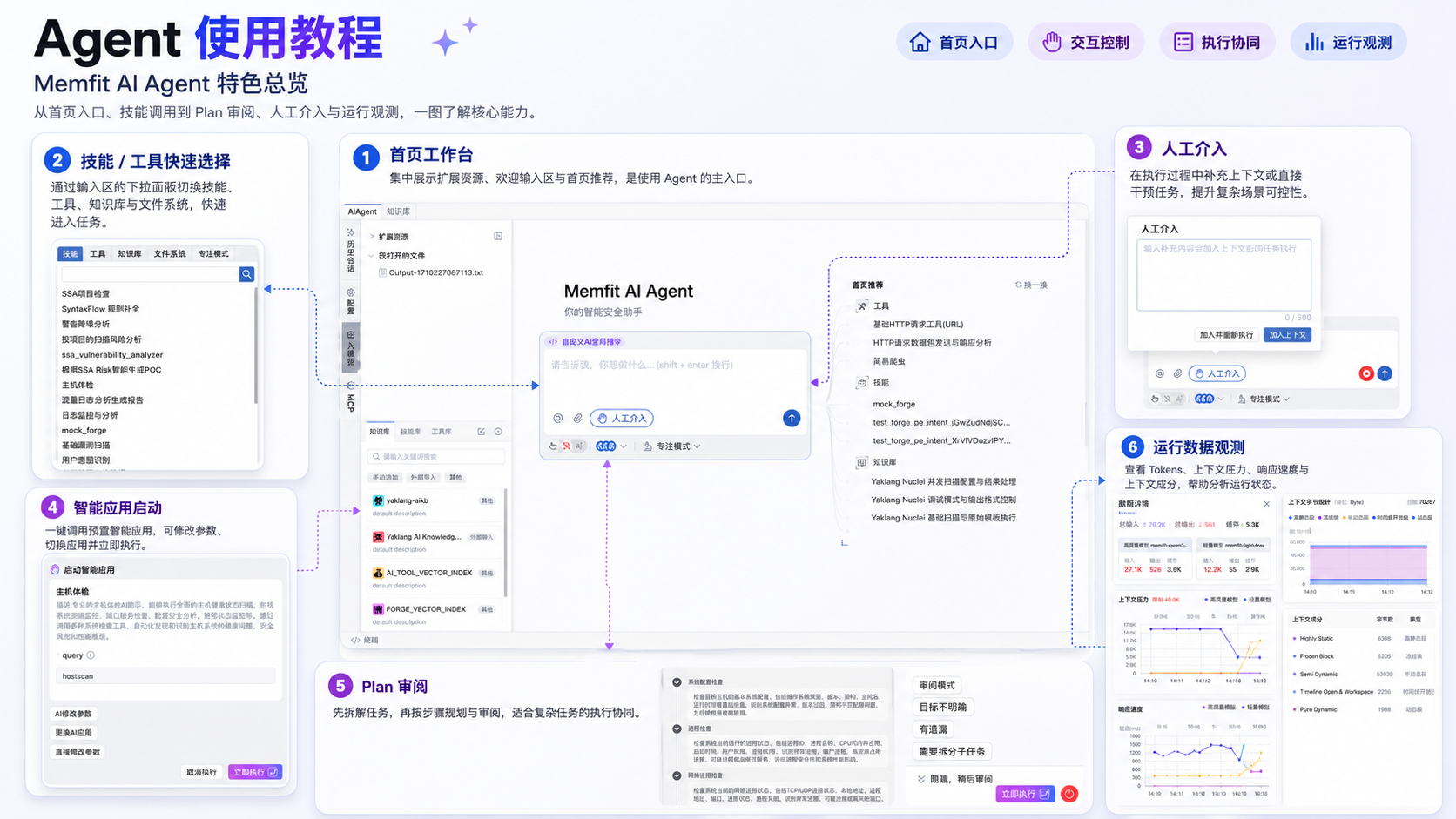Open the AI model dropdown in main workbench

click(610, 446)
